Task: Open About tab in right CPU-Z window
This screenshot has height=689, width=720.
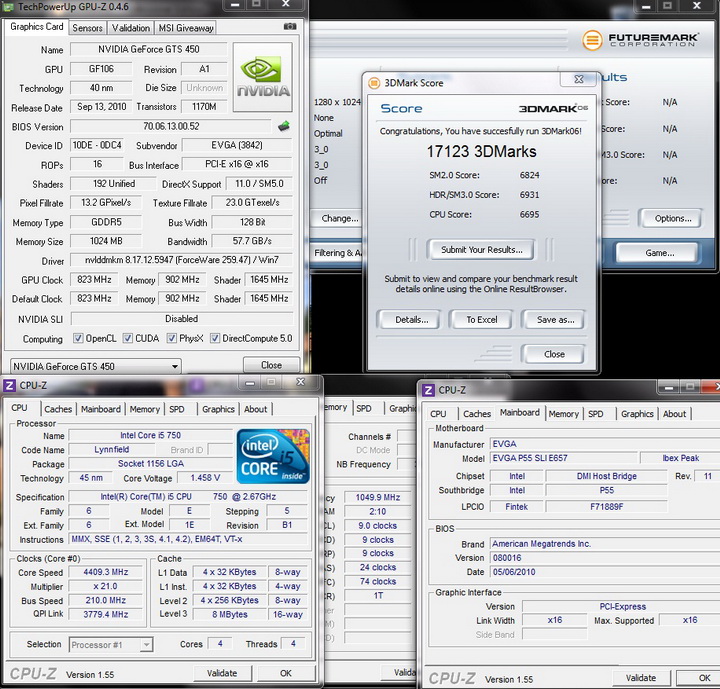Action: pyautogui.click(x=675, y=413)
